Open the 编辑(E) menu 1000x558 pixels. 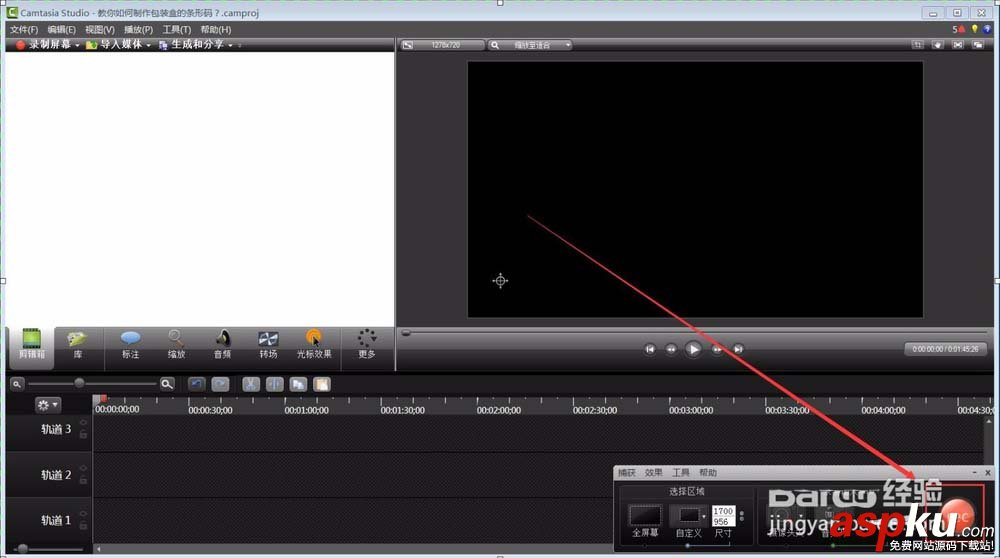(61, 29)
